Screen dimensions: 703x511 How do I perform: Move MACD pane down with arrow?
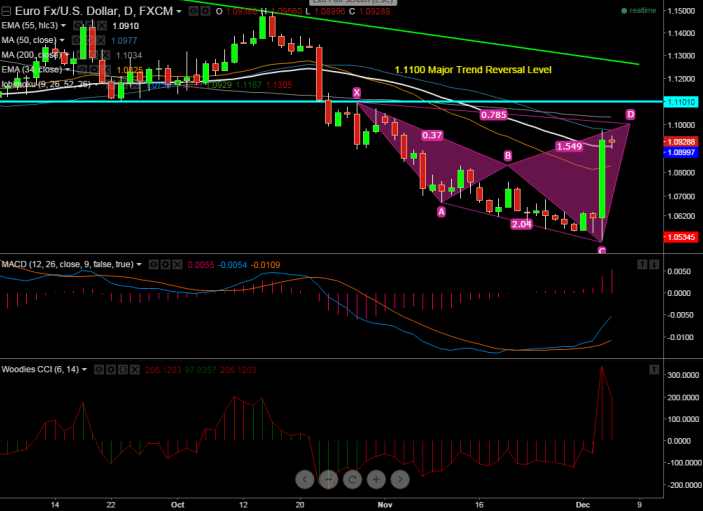[654, 264]
